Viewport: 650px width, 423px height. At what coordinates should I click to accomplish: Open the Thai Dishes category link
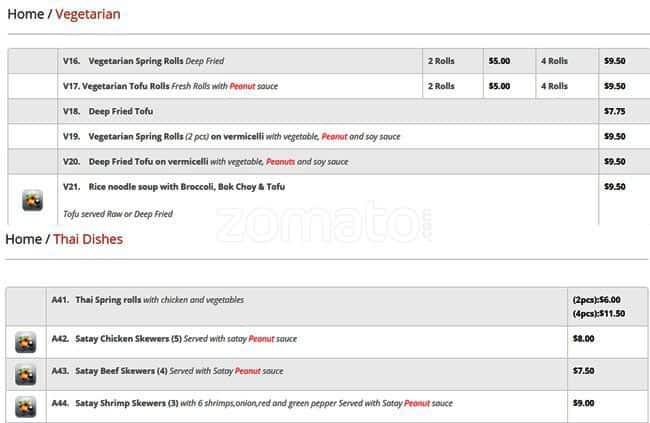pos(88,239)
